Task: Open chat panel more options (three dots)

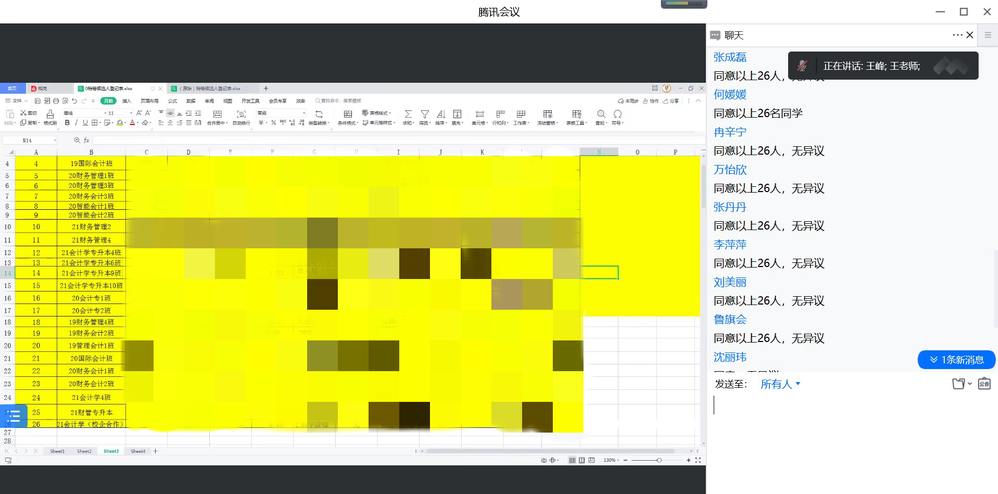Action: pos(957,35)
